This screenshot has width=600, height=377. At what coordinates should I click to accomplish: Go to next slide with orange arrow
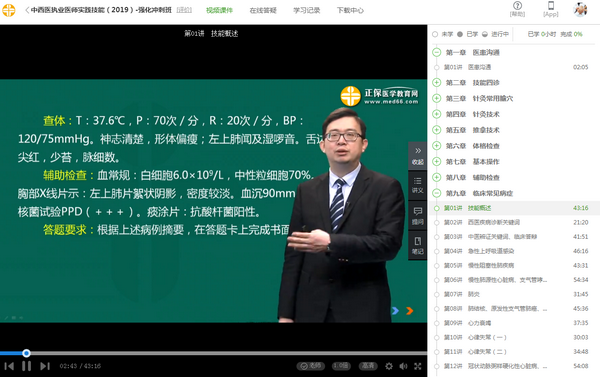click(x=409, y=310)
